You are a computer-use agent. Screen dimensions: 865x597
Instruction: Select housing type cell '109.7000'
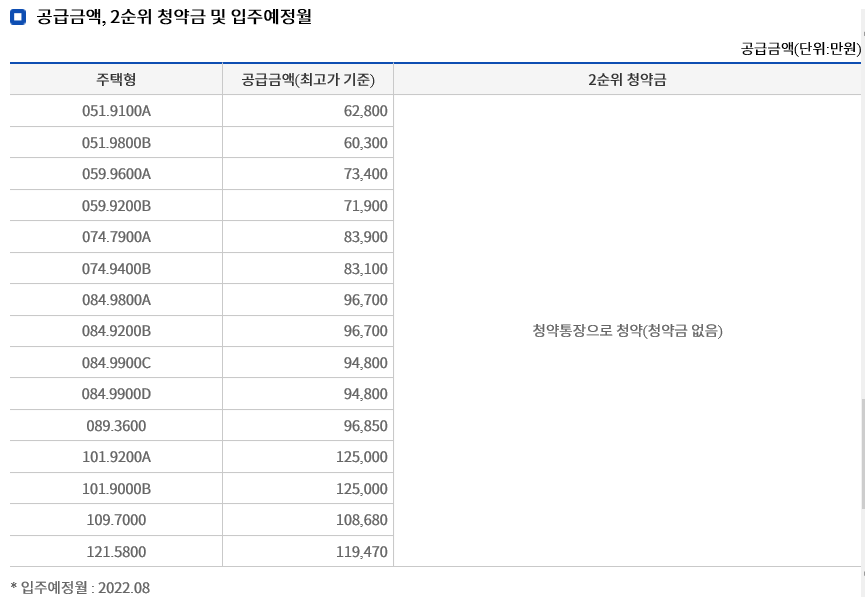(116, 520)
